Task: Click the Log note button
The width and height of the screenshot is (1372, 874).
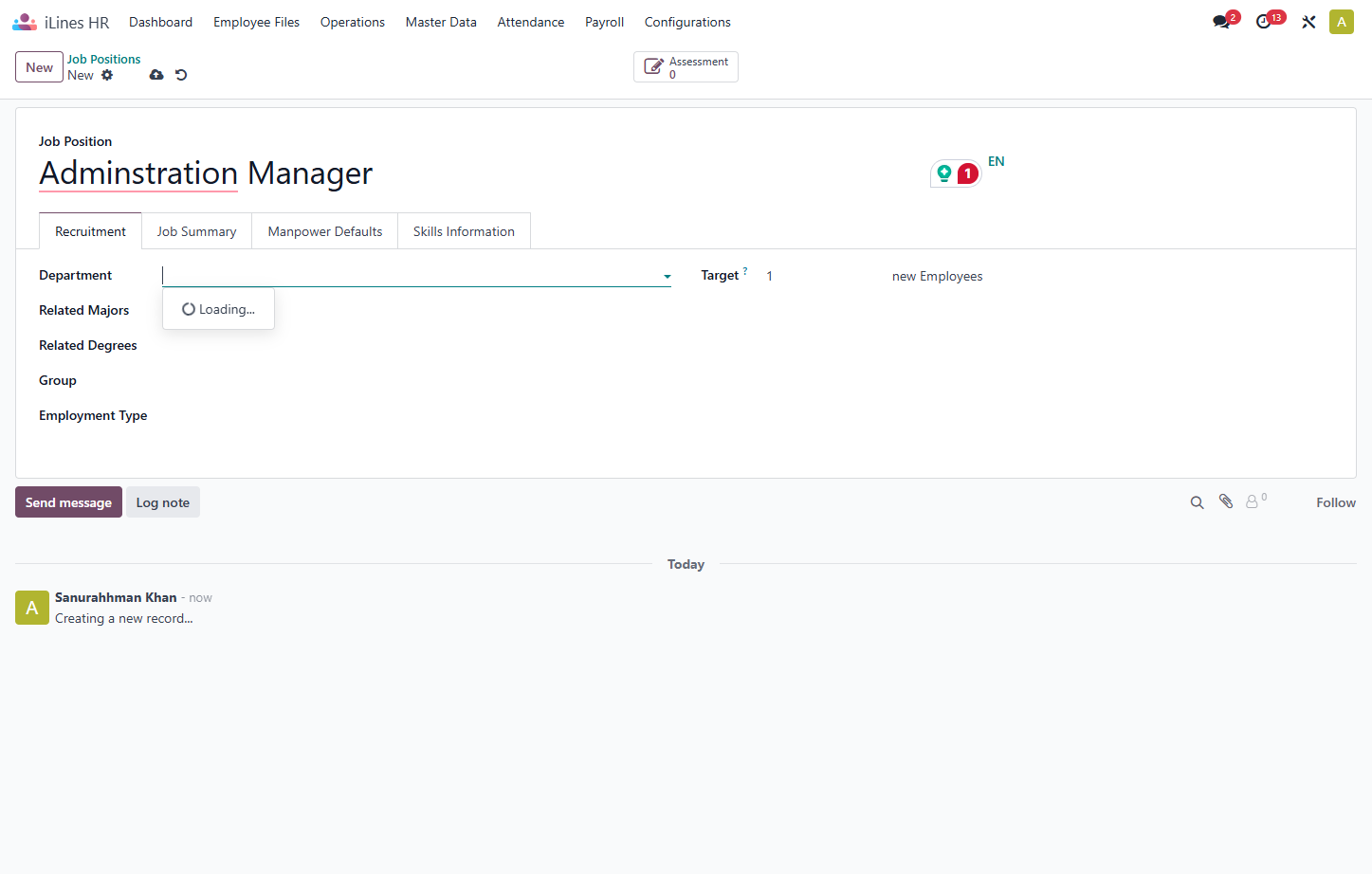Action: tap(163, 502)
